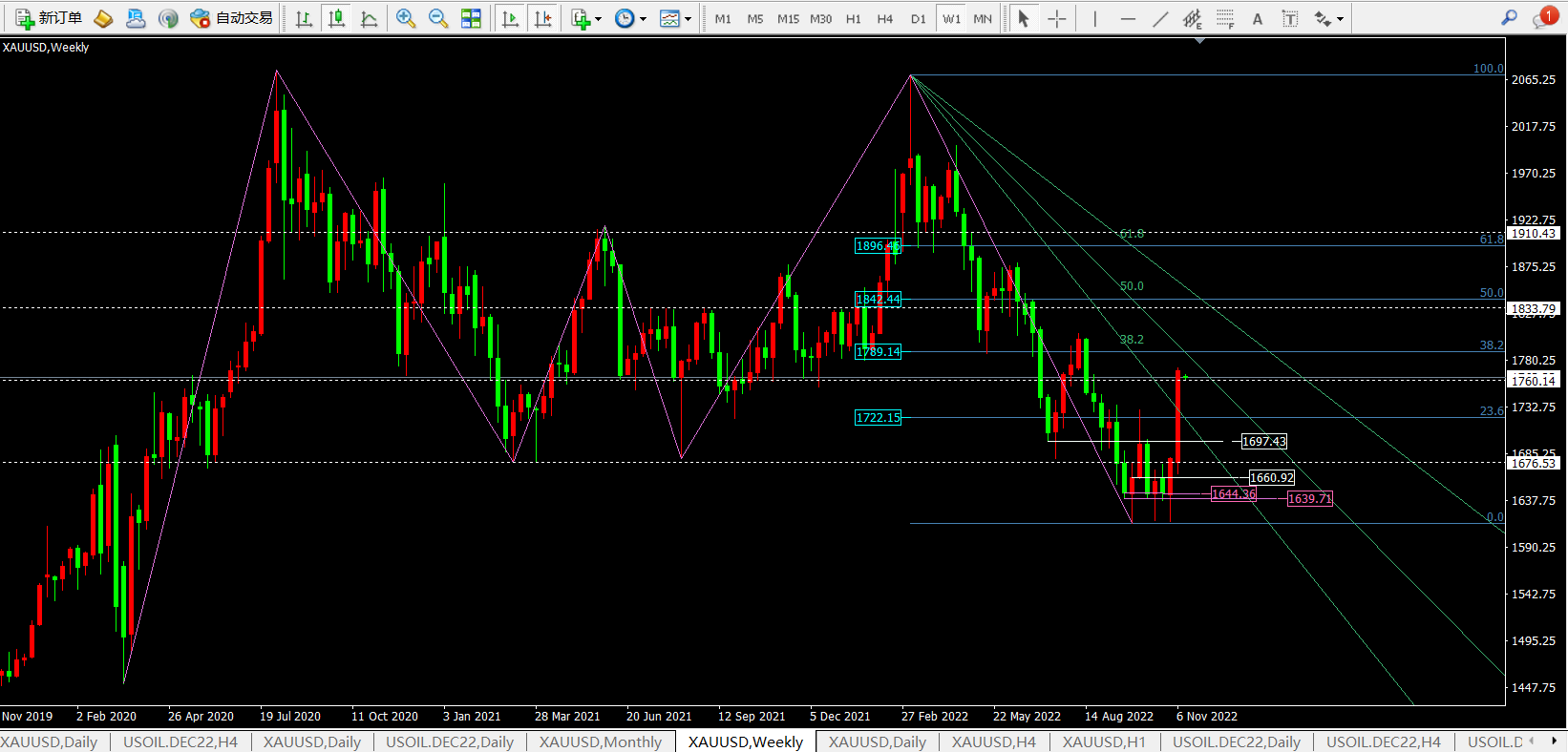Expand the periods clock dropdown arrow

[x=643, y=19]
